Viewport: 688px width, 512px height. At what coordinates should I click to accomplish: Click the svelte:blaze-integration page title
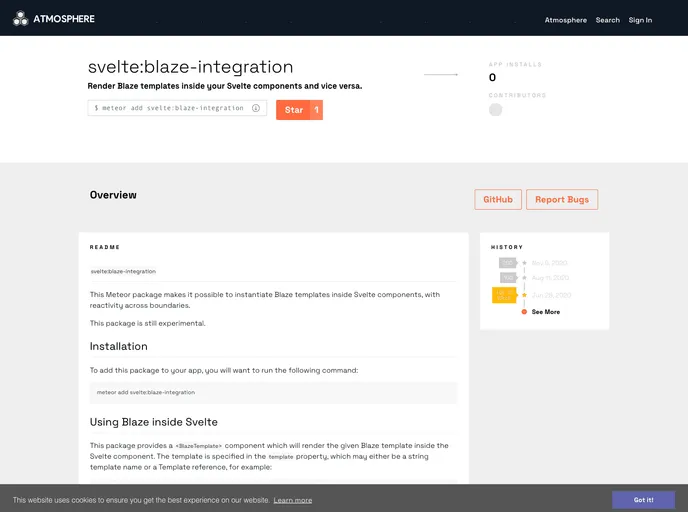click(x=190, y=67)
